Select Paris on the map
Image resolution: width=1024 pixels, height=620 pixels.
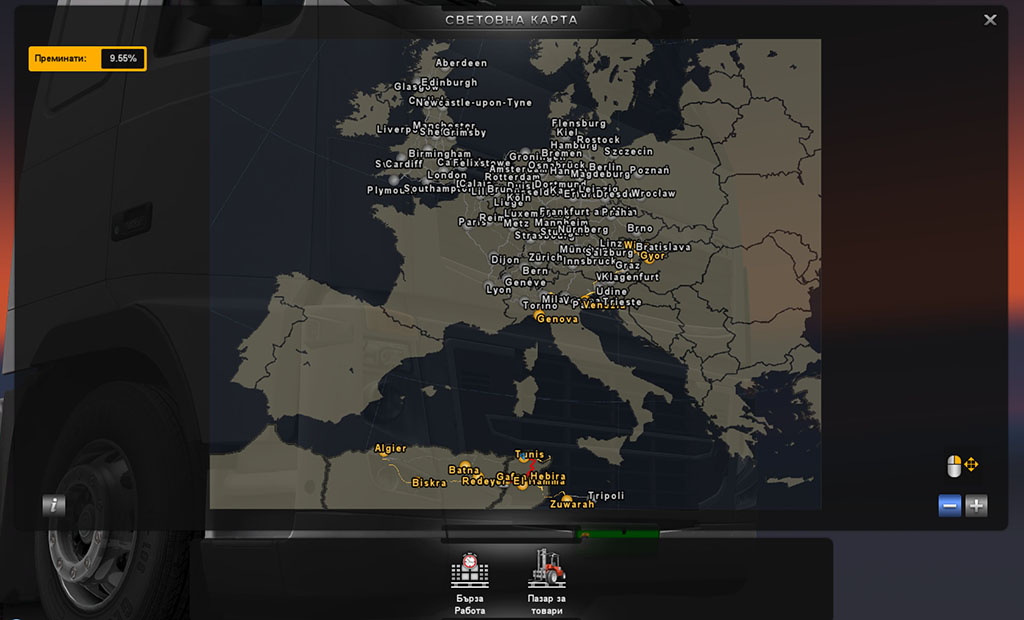[x=472, y=222]
